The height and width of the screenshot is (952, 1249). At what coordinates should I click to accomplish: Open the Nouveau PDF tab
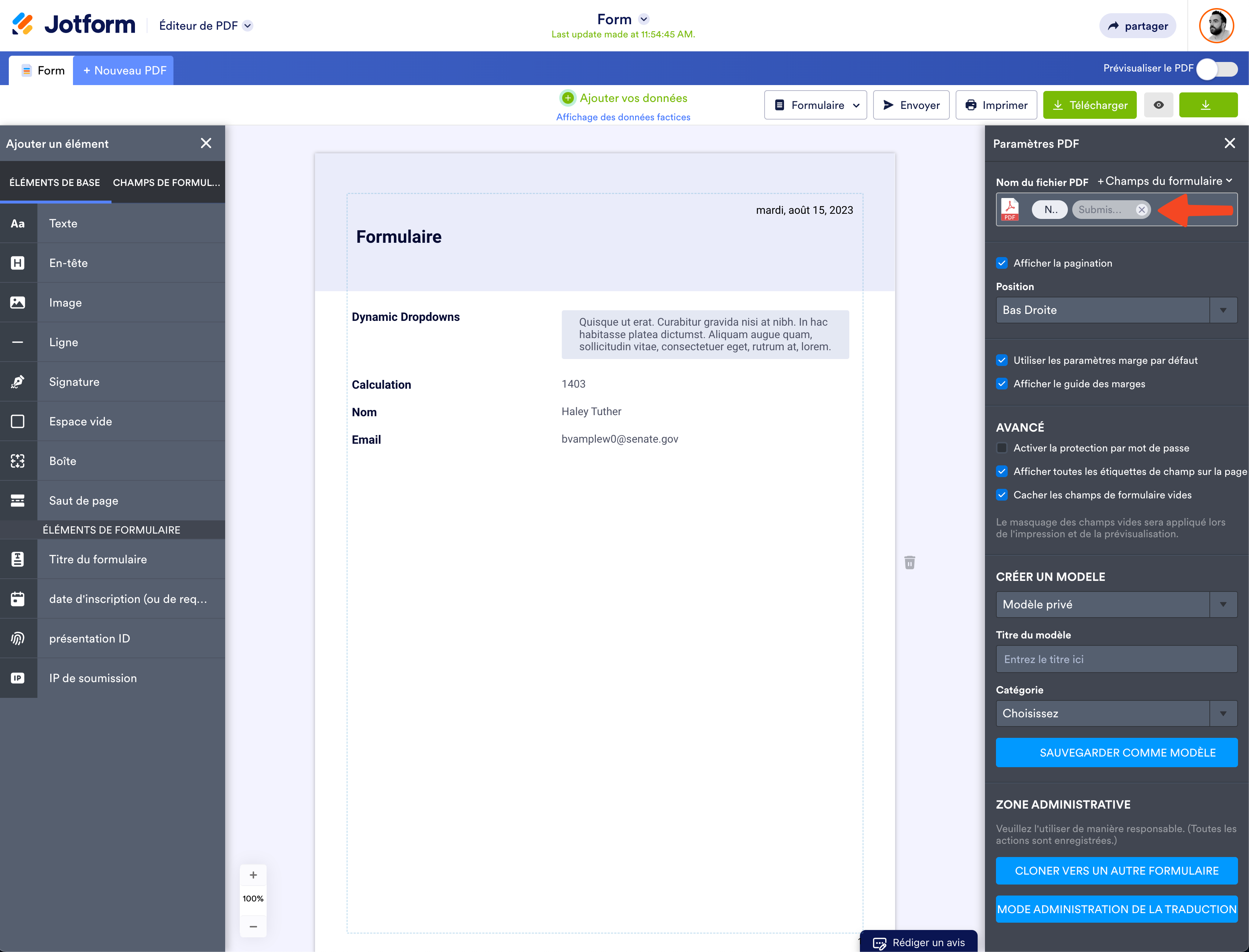click(x=124, y=70)
